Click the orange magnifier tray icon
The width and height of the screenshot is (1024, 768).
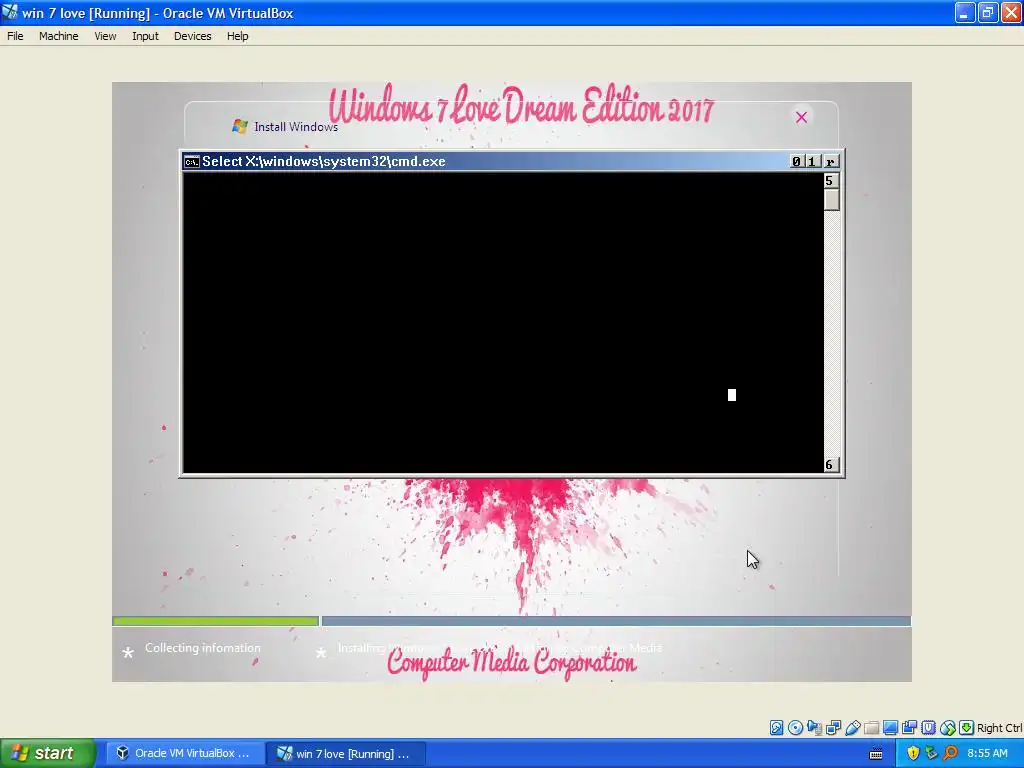[x=950, y=753]
